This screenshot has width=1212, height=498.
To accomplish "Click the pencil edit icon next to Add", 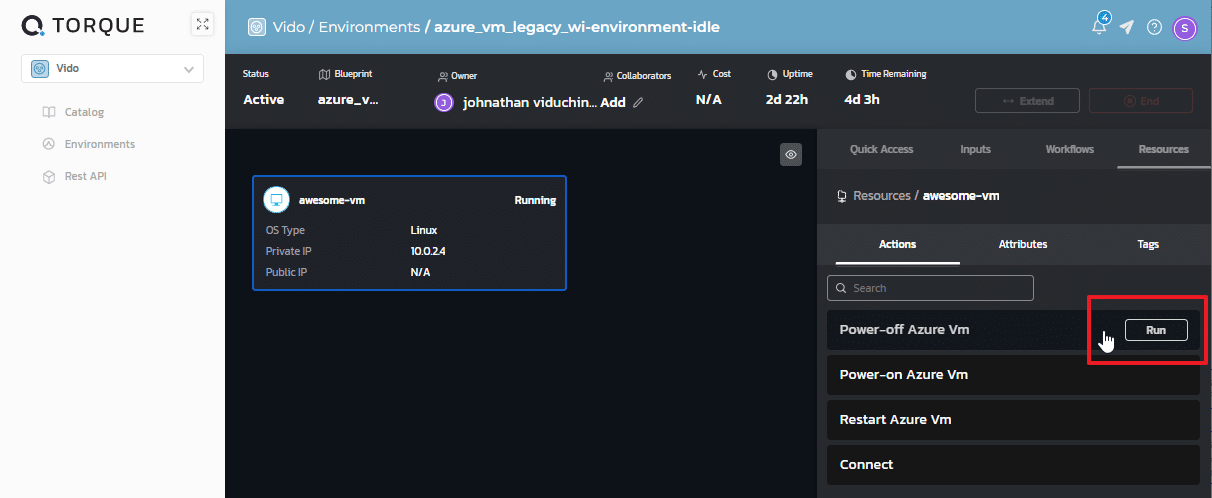I will [638, 102].
